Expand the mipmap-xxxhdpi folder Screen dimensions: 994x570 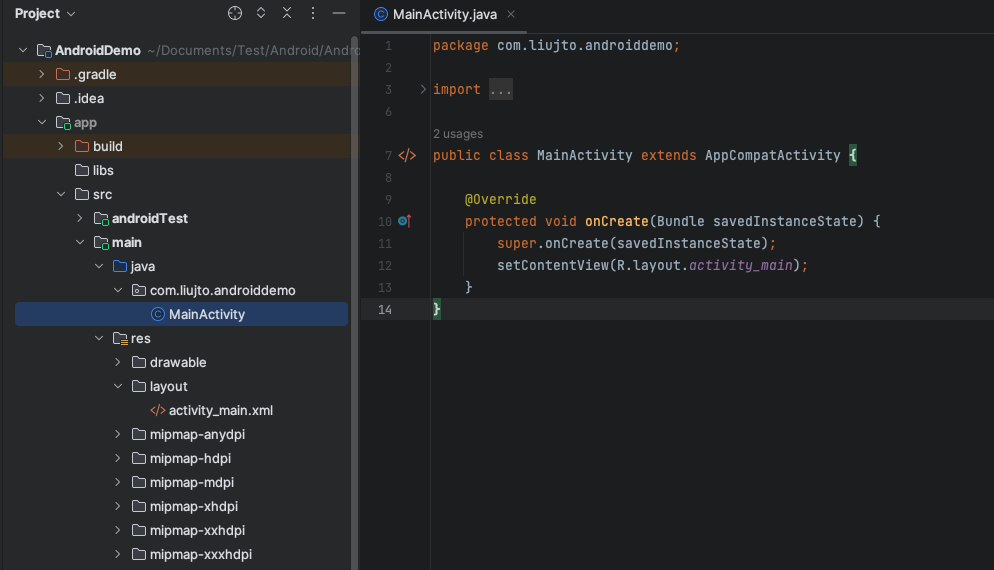coord(118,554)
